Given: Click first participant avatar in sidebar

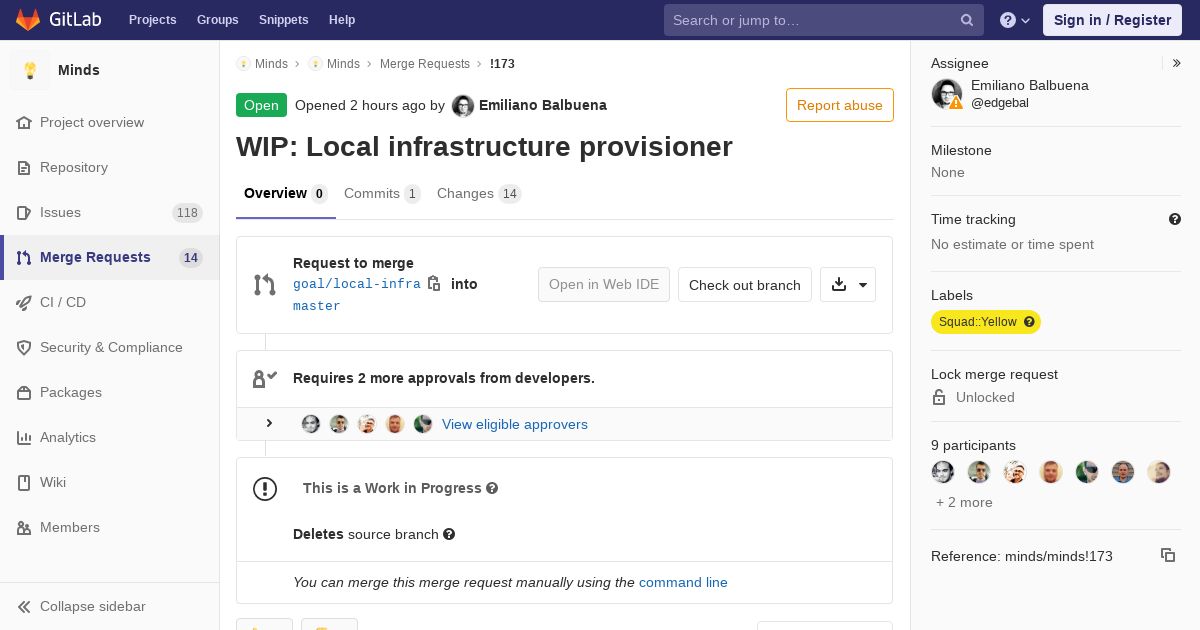Looking at the screenshot, I should tap(943, 472).
